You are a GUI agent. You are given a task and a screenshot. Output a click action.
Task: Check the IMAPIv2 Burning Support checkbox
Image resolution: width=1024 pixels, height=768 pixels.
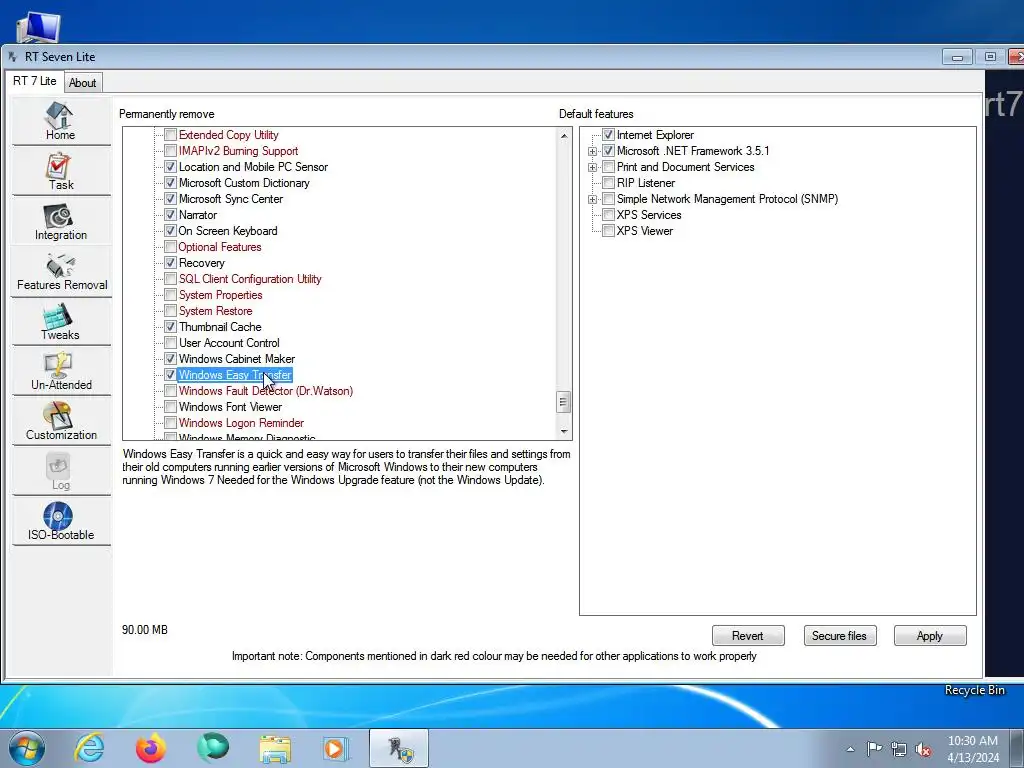(x=170, y=151)
